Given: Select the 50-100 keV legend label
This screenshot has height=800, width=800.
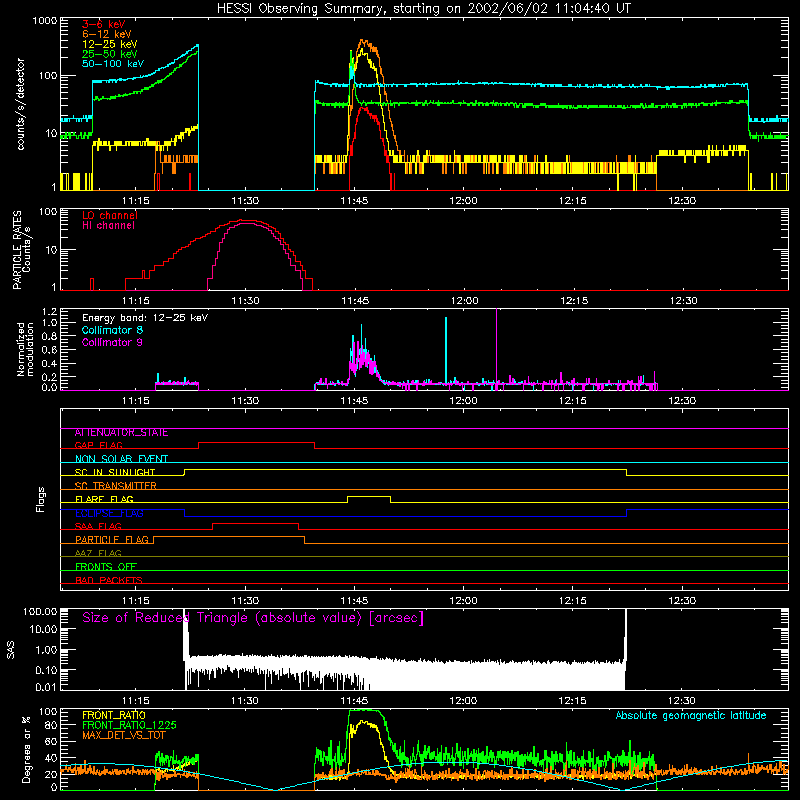Looking at the screenshot, I should click(113, 64).
